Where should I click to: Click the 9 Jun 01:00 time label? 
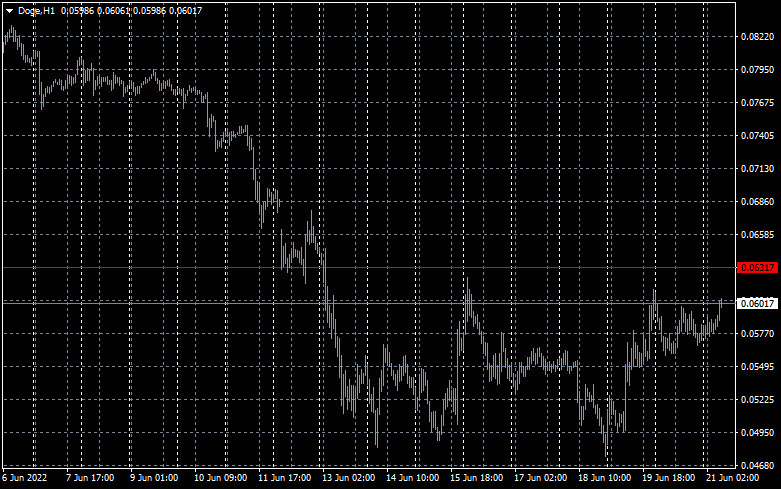[154, 478]
